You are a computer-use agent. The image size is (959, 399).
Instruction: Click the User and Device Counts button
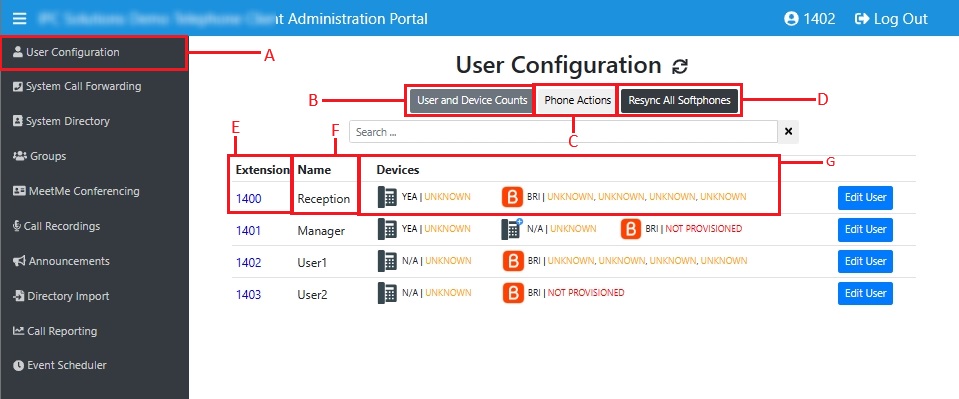[472, 100]
